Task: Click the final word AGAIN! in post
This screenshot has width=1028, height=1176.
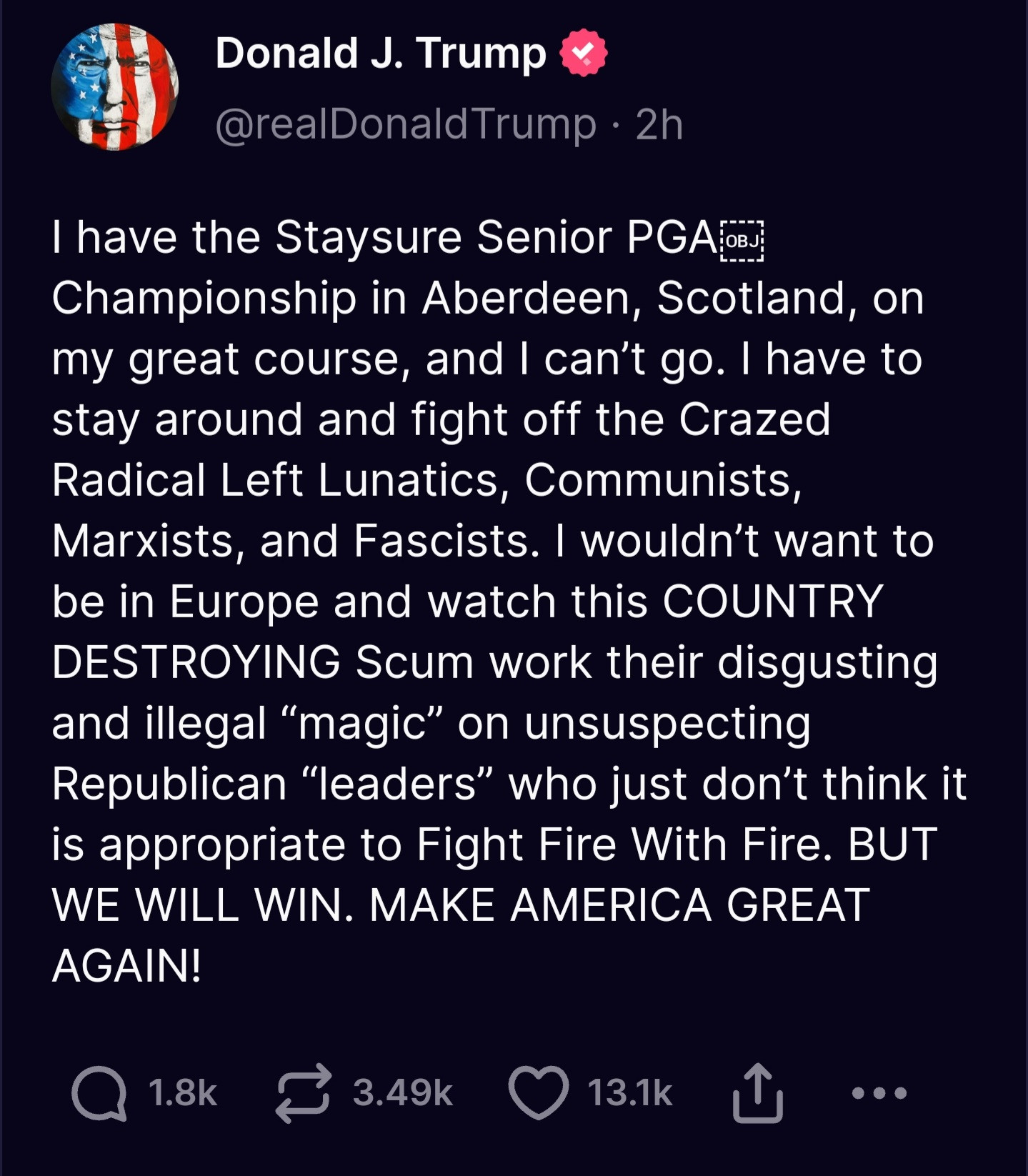Action: pyautogui.click(x=127, y=966)
